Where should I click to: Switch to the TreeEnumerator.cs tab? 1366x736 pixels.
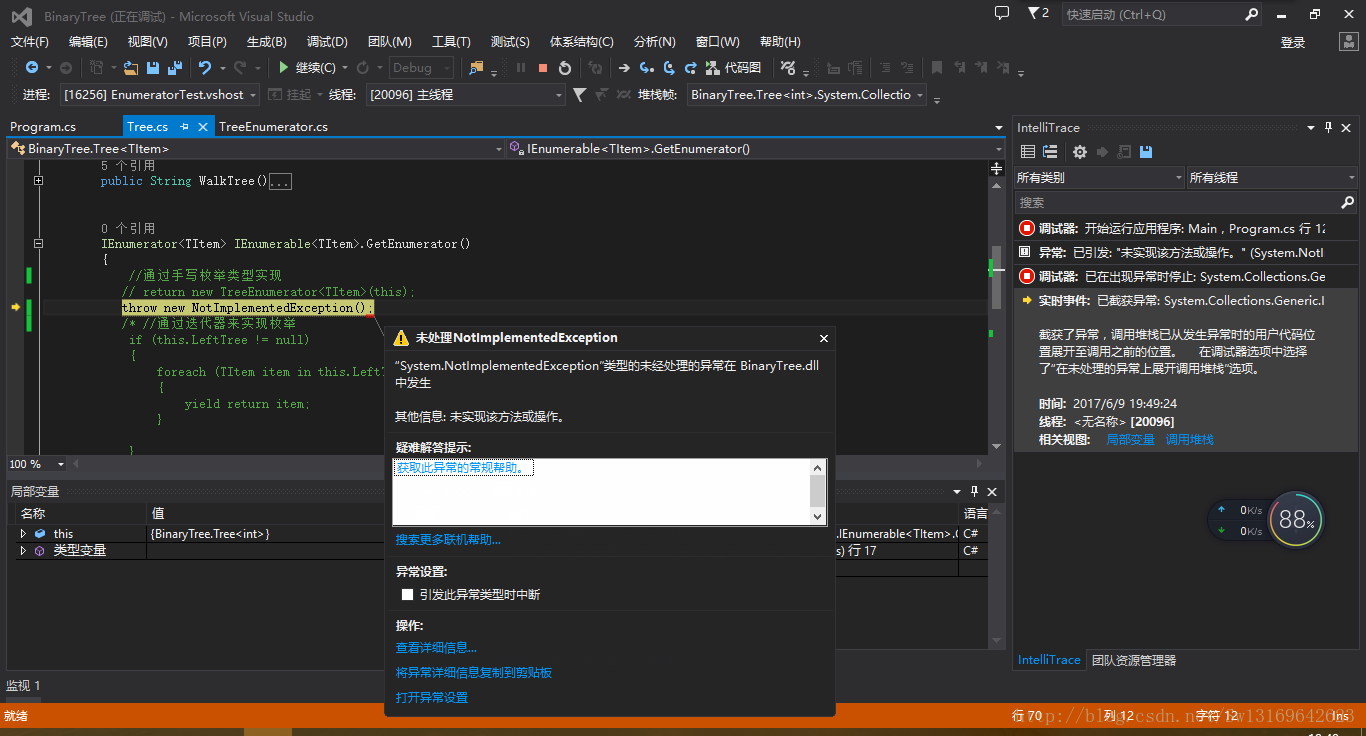(x=273, y=127)
